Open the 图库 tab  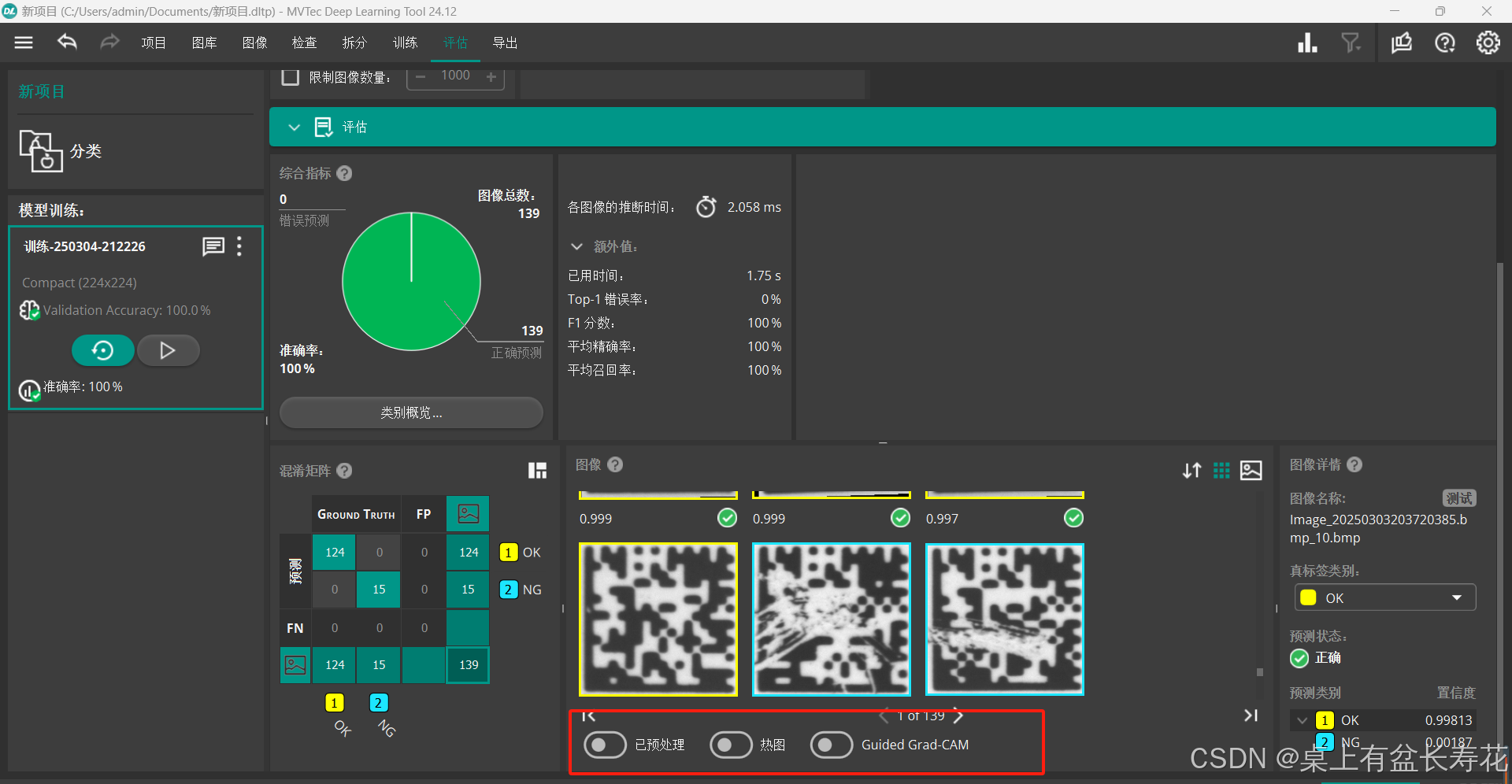[x=204, y=43]
